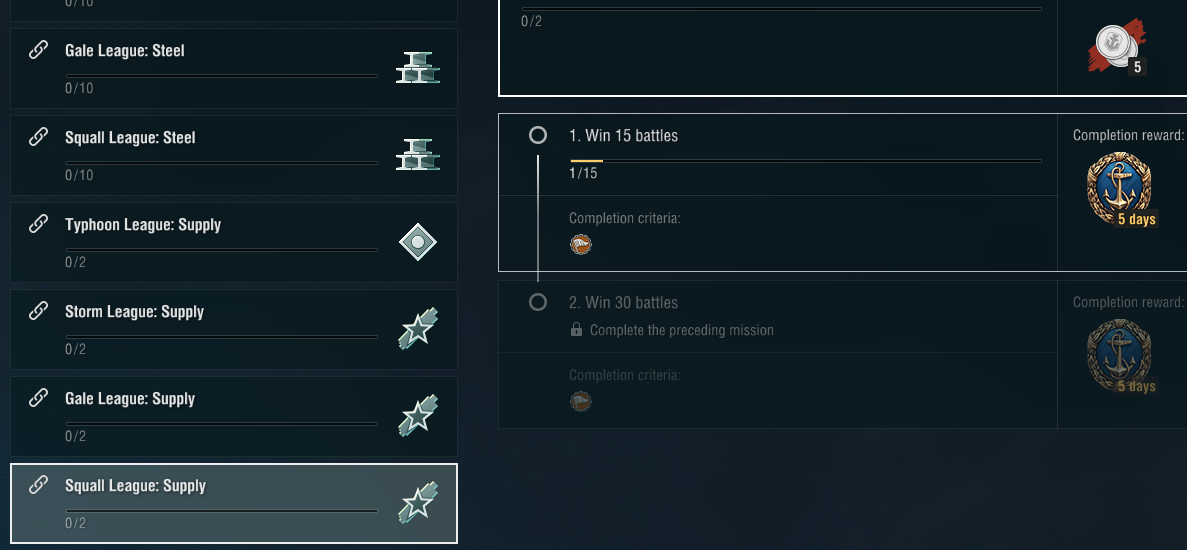Click the Win 30 battles premium reward badge
This screenshot has height=550, width=1187.
(1118, 357)
